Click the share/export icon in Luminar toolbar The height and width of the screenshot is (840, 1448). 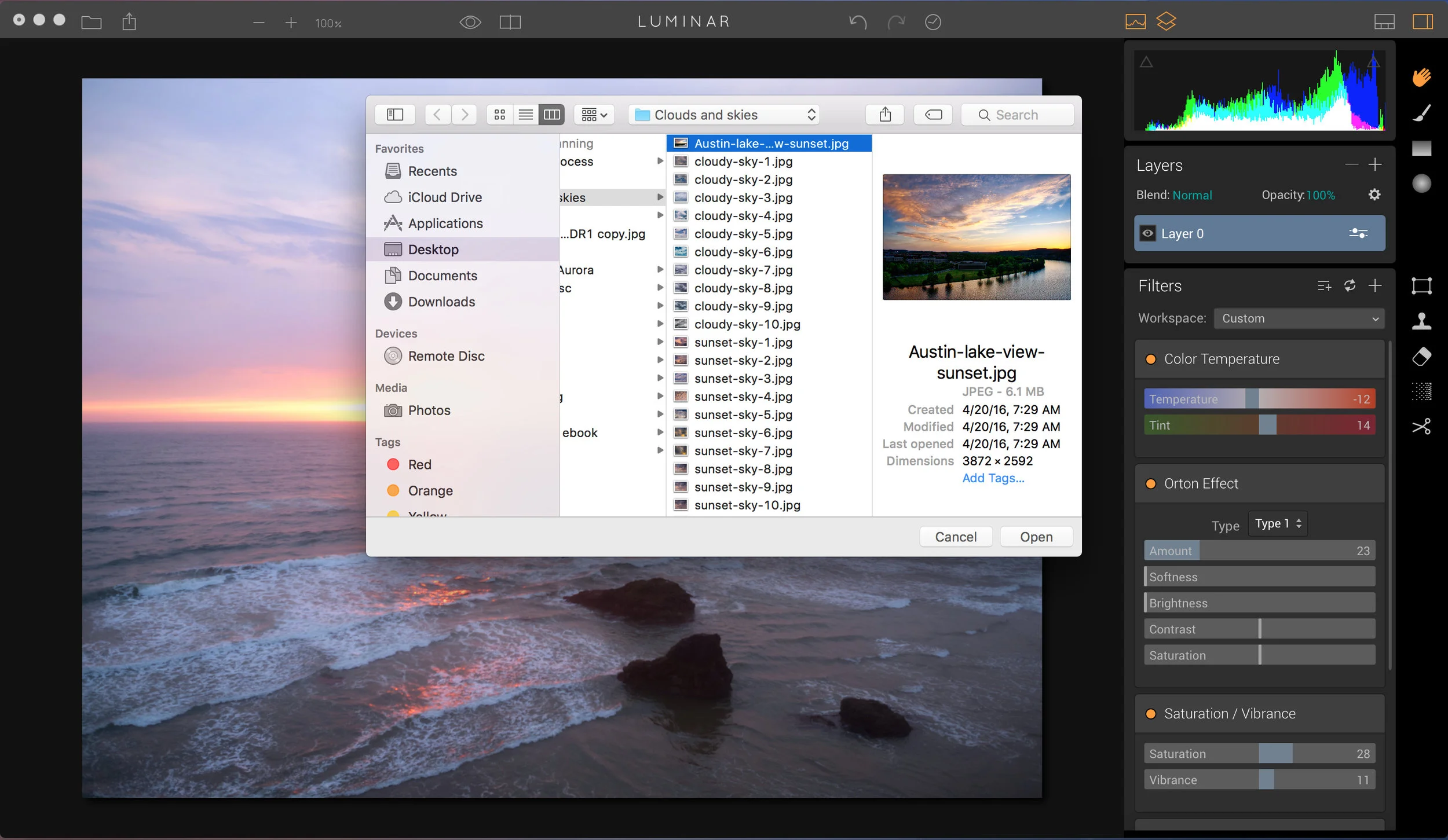(x=129, y=22)
